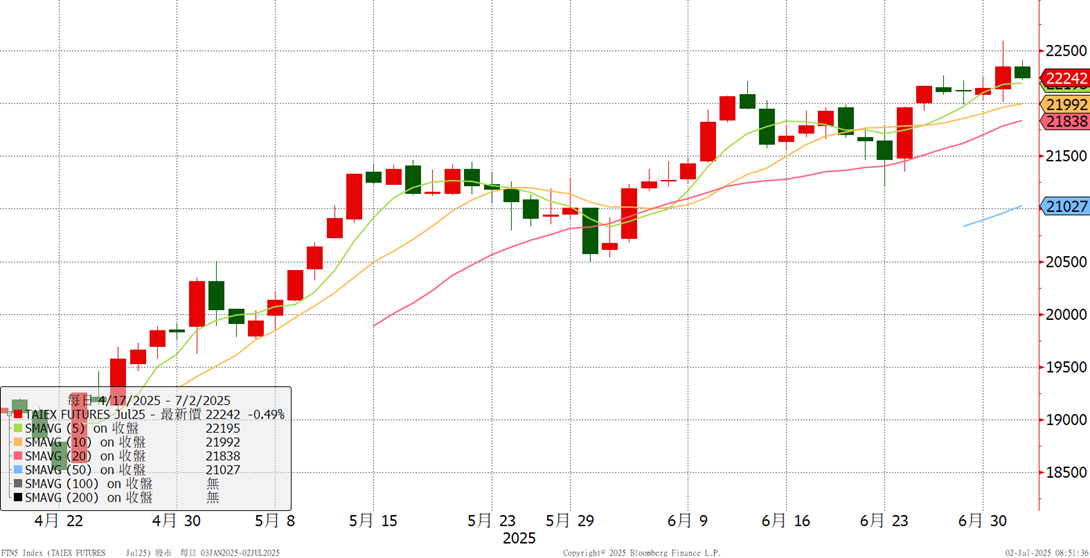The height and width of the screenshot is (558, 1090).
Task: Click the blue 21027 price tag on axis
Action: [1065, 206]
